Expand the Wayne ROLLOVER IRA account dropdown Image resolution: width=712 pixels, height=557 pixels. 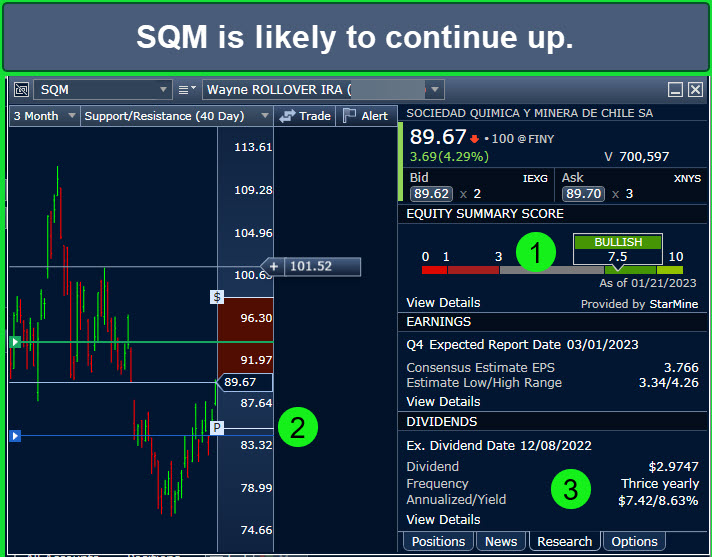tap(433, 90)
